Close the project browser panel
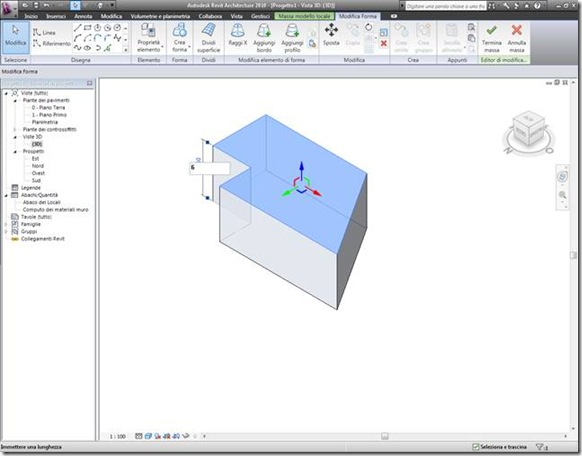This screenshot has height=456, width=582. (89, 83)
